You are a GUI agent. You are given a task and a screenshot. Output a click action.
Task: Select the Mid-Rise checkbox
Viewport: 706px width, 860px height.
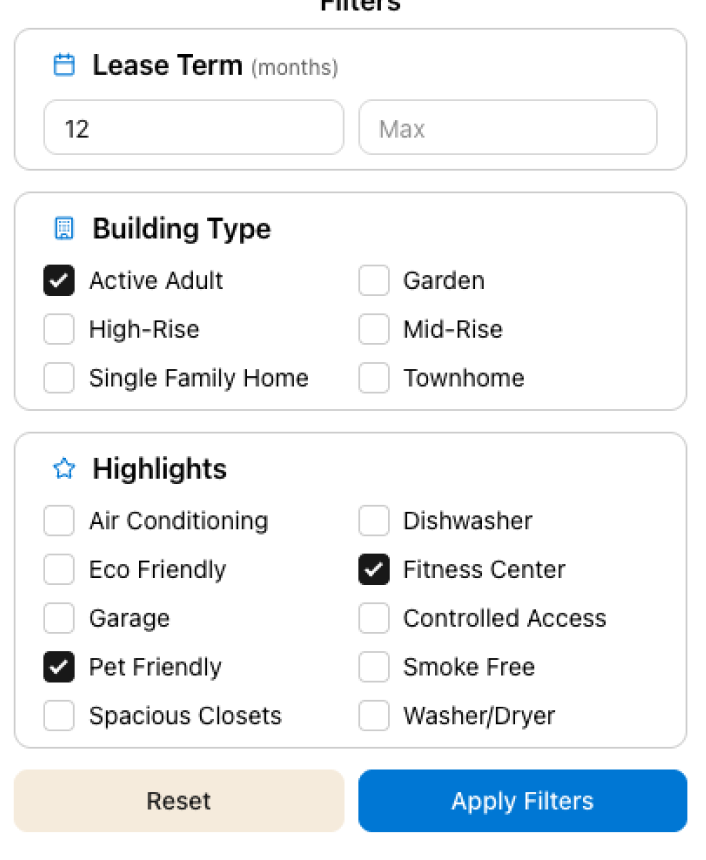374,329
